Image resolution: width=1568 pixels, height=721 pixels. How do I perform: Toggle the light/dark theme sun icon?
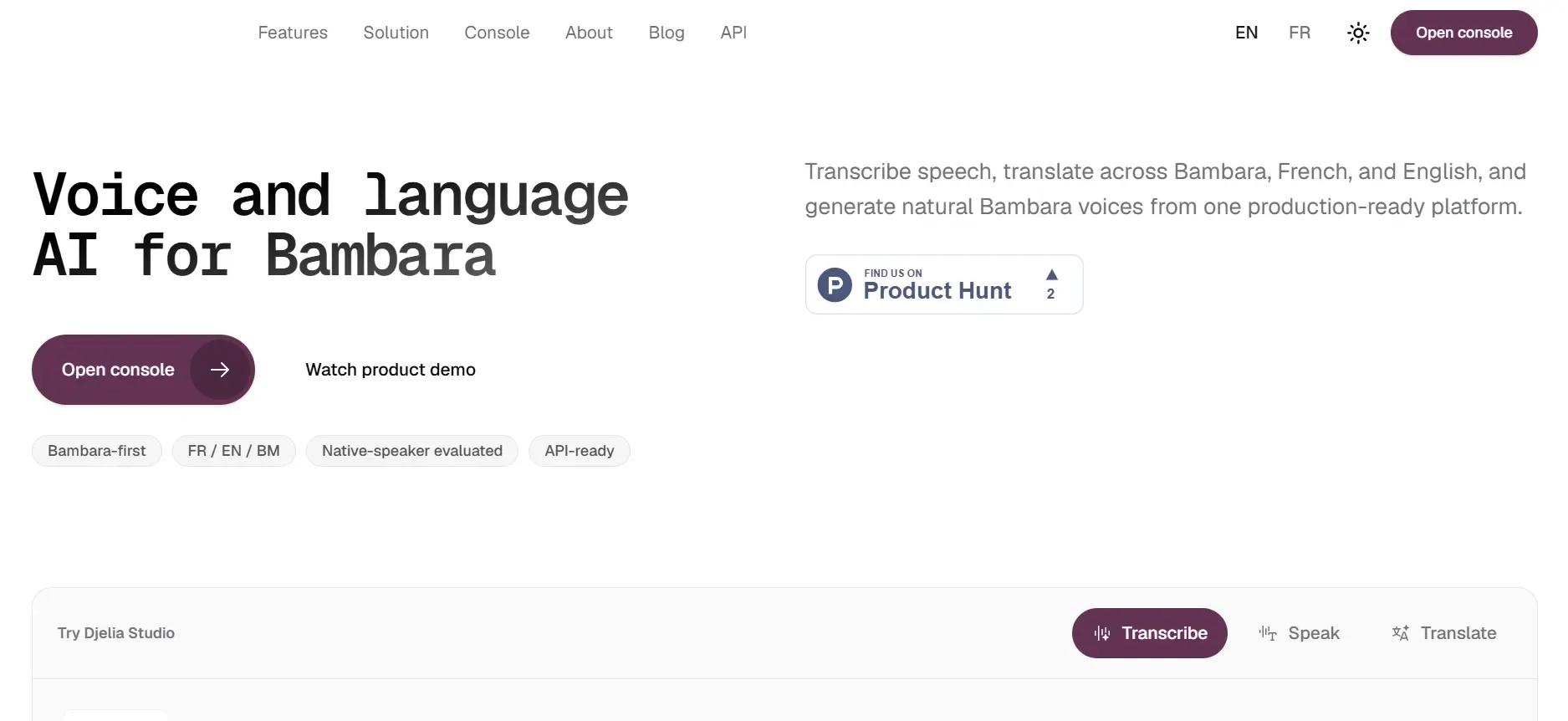tap(1358, 33)
